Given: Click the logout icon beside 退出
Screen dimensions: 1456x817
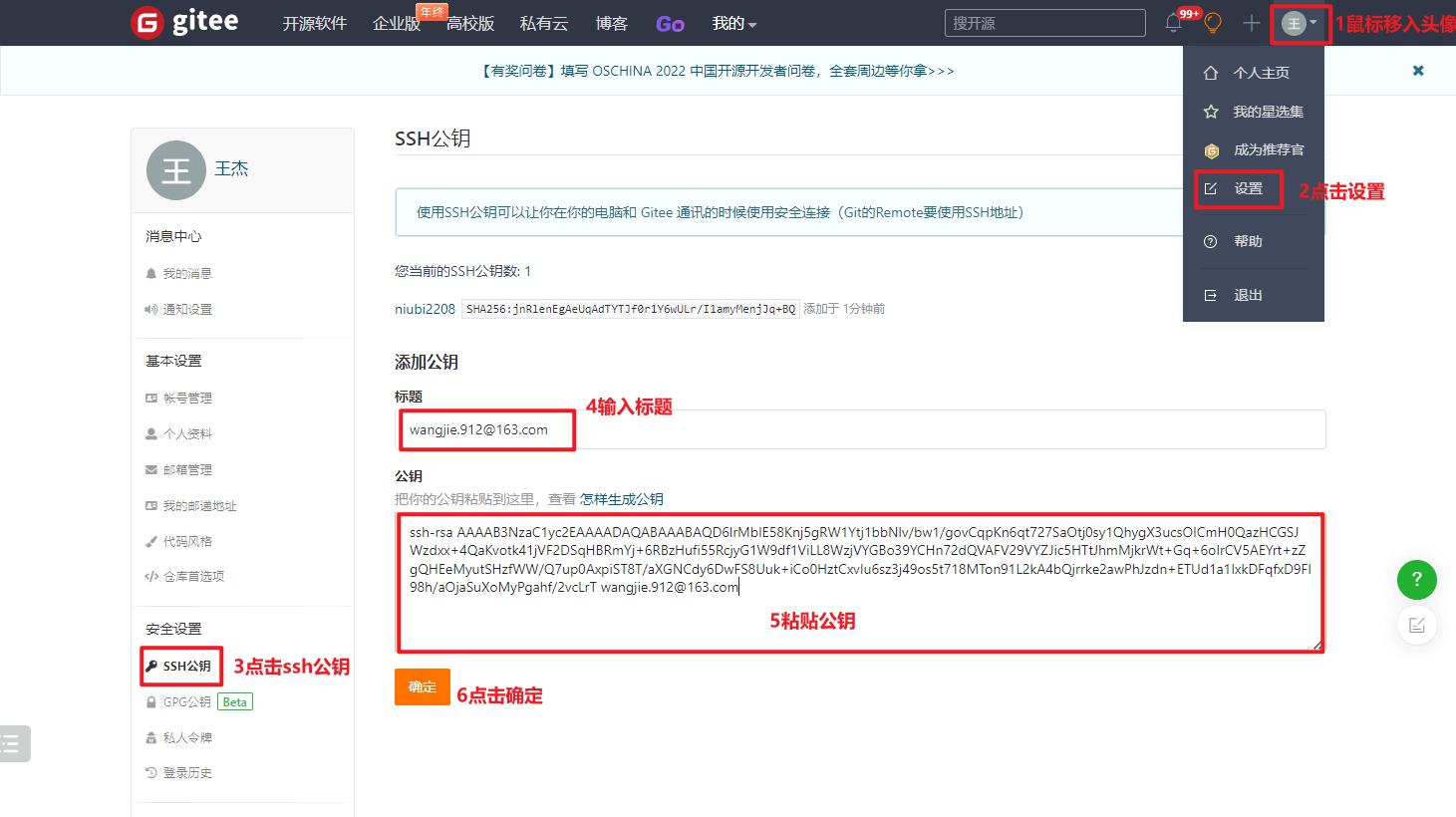Looking at the screenshot, I should click(1211, 295).
